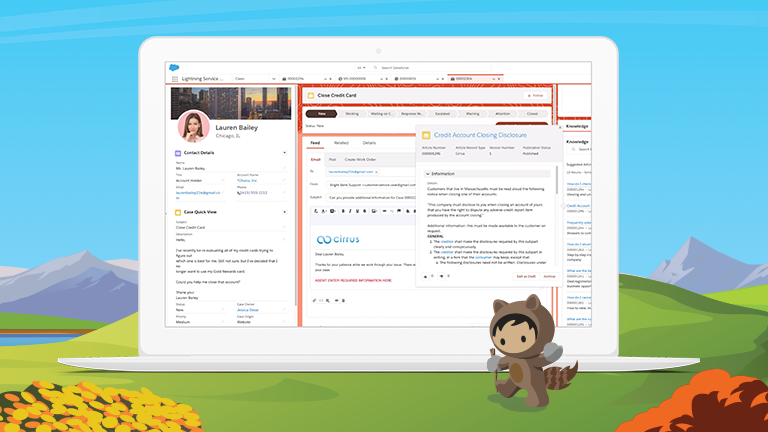Switch to the Details tab
Screen dimensions: 768x432
click(369, 143)
